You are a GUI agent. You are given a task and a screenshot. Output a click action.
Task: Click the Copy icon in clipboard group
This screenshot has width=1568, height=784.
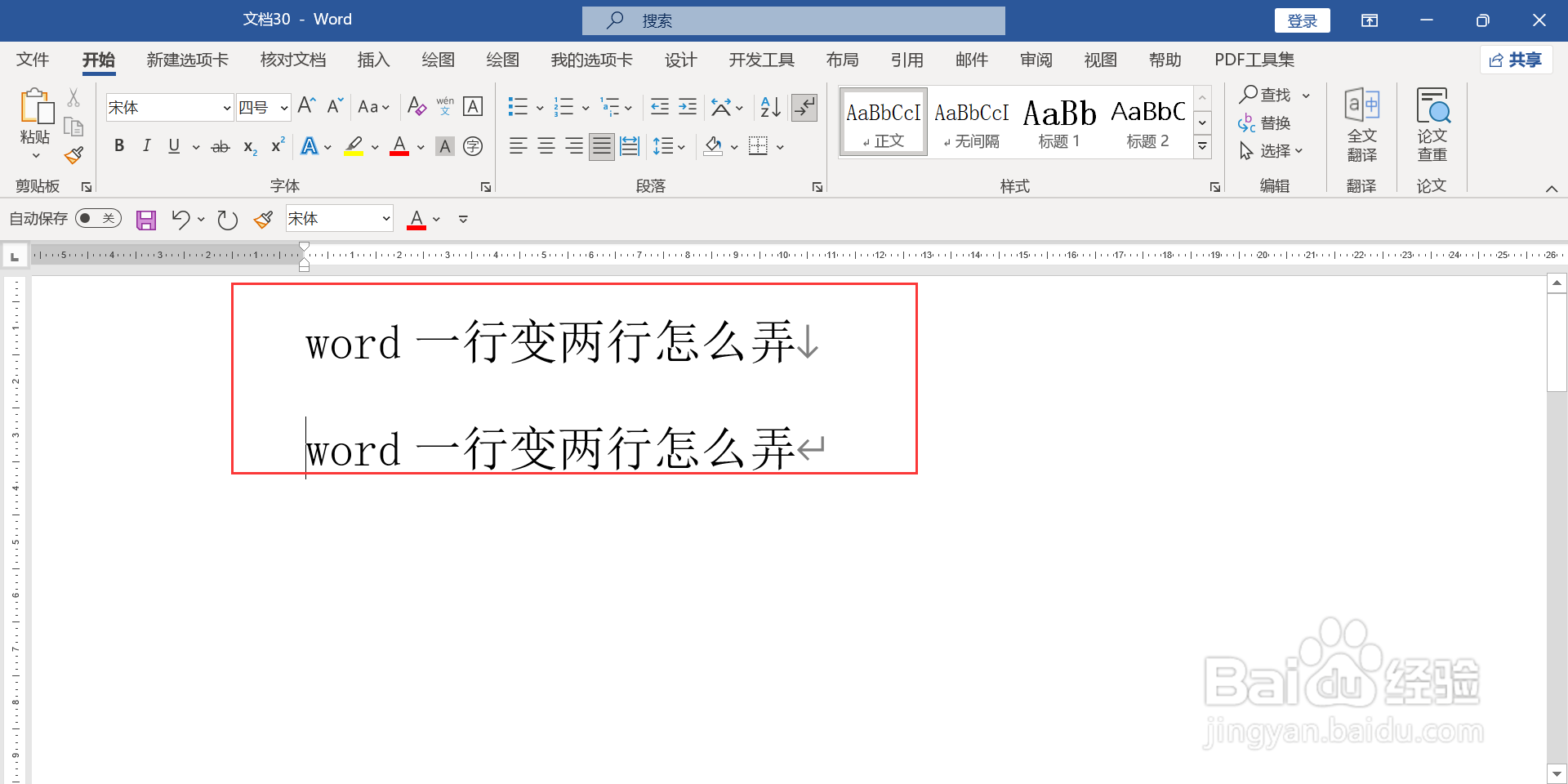[x=73, y=127]
